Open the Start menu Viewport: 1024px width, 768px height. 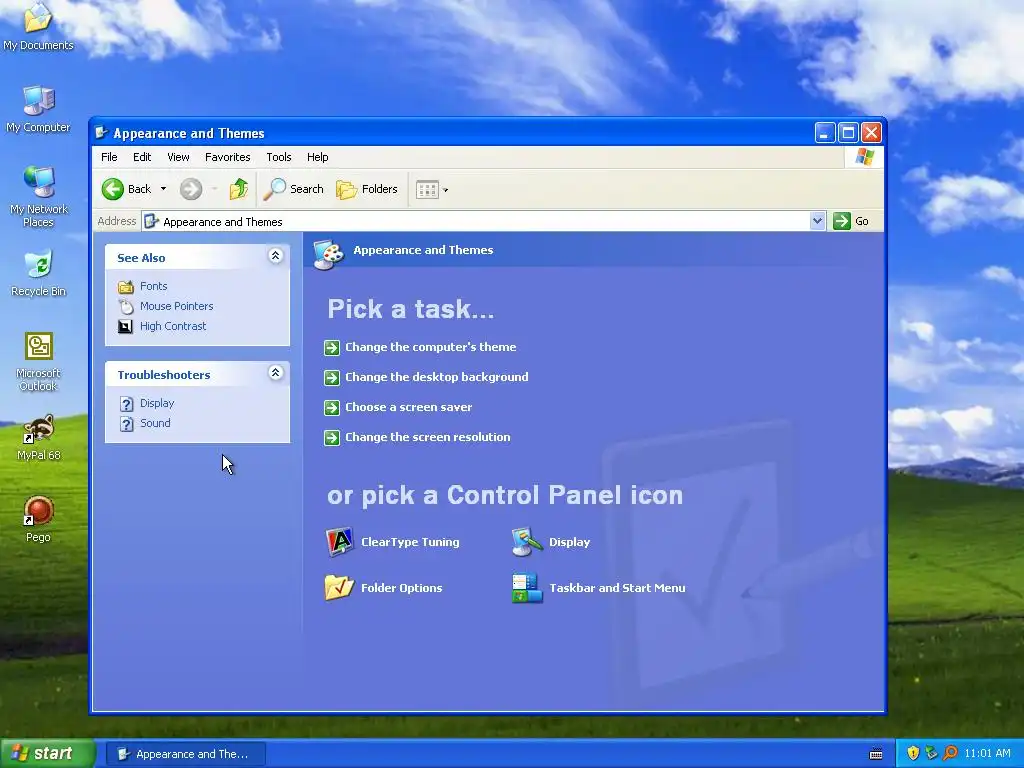46,754
